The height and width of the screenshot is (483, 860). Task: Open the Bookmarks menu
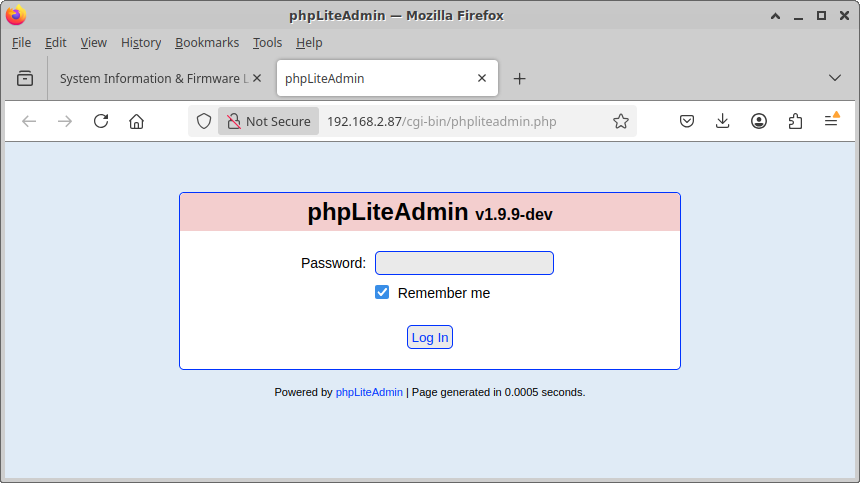207,43
